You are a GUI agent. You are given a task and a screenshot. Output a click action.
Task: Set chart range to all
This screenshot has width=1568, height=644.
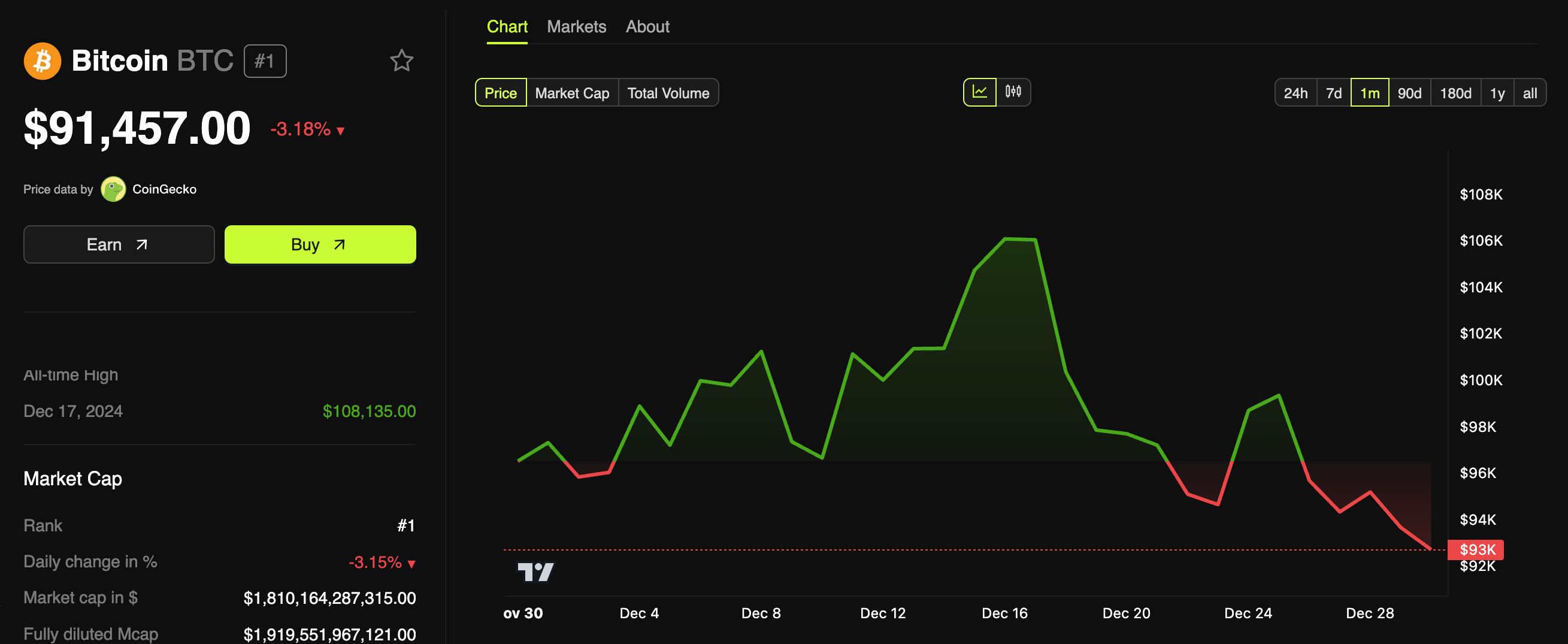click(x=1530, y=93)
